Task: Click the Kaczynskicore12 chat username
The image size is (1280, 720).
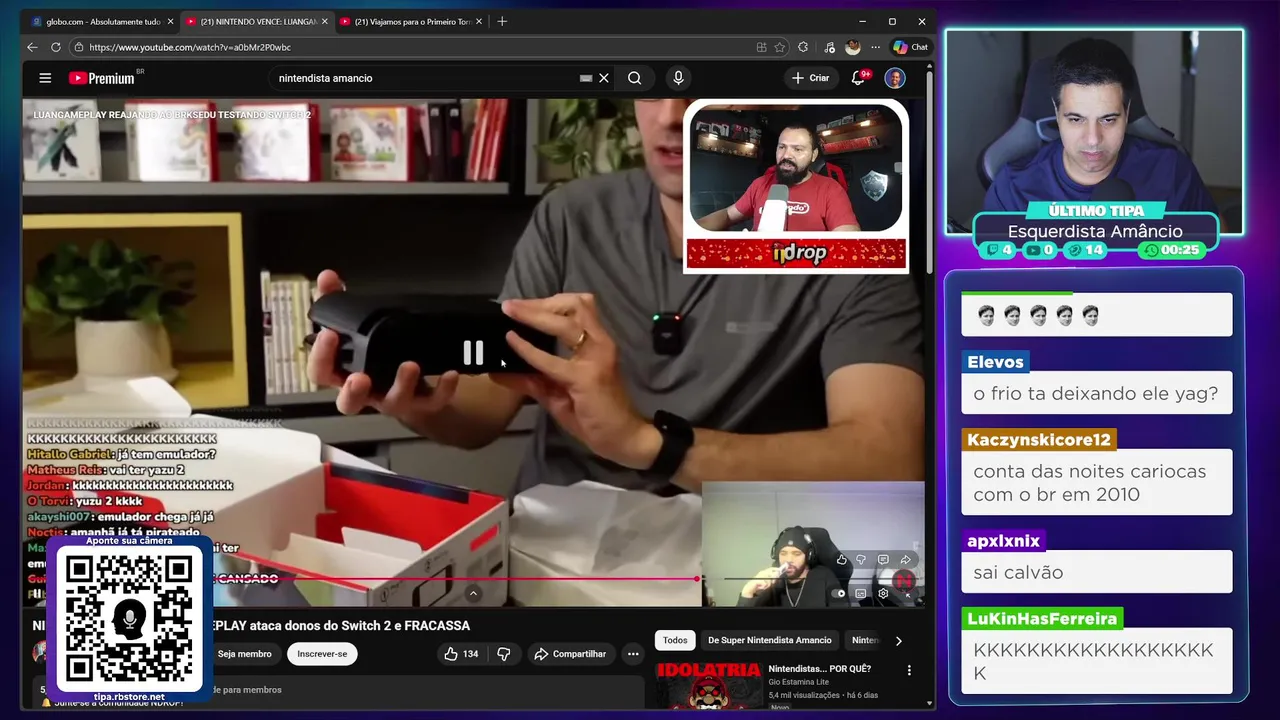Action: click(1039, 440)
